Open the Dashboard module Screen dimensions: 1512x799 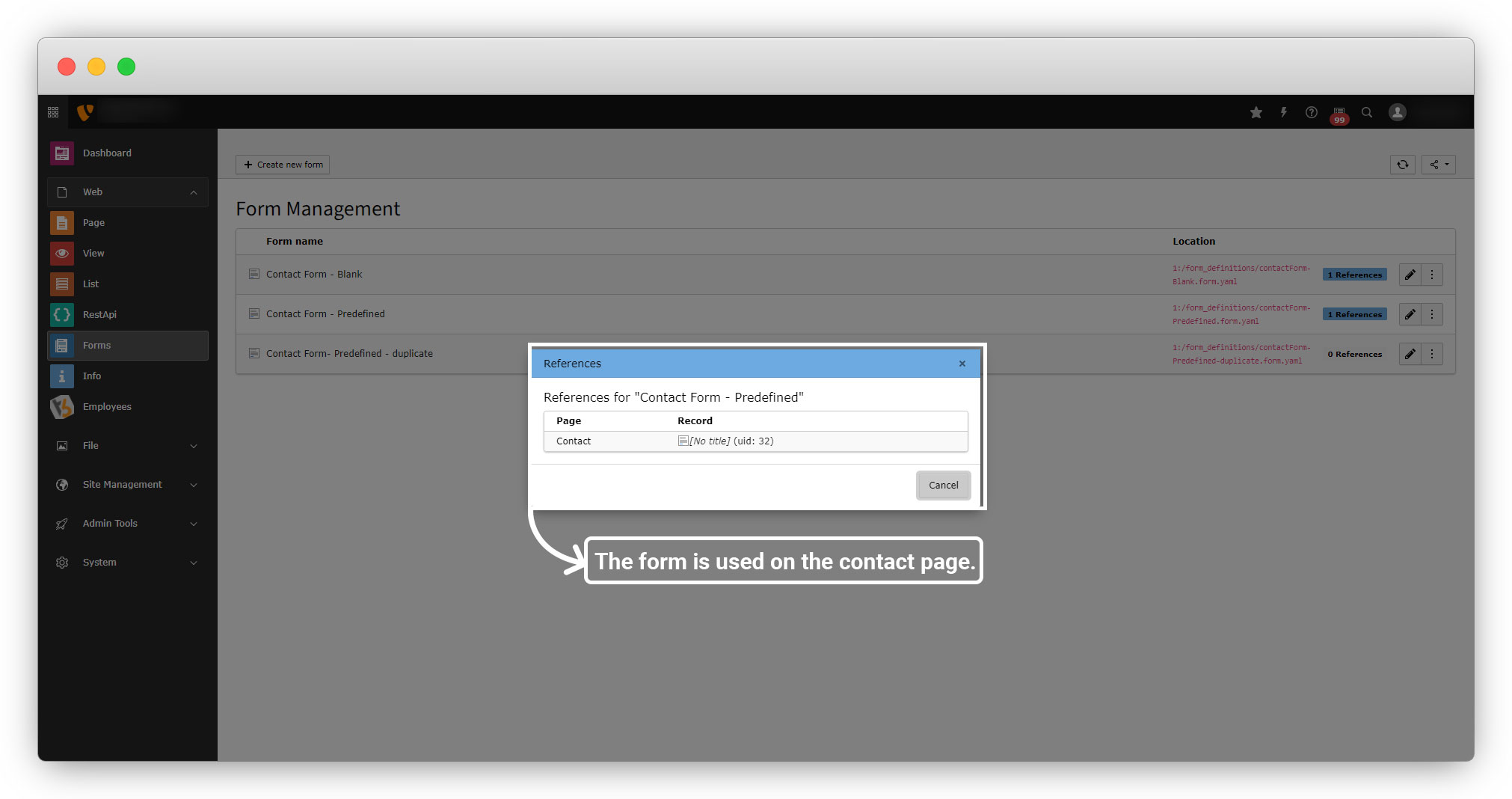(107, 153)
